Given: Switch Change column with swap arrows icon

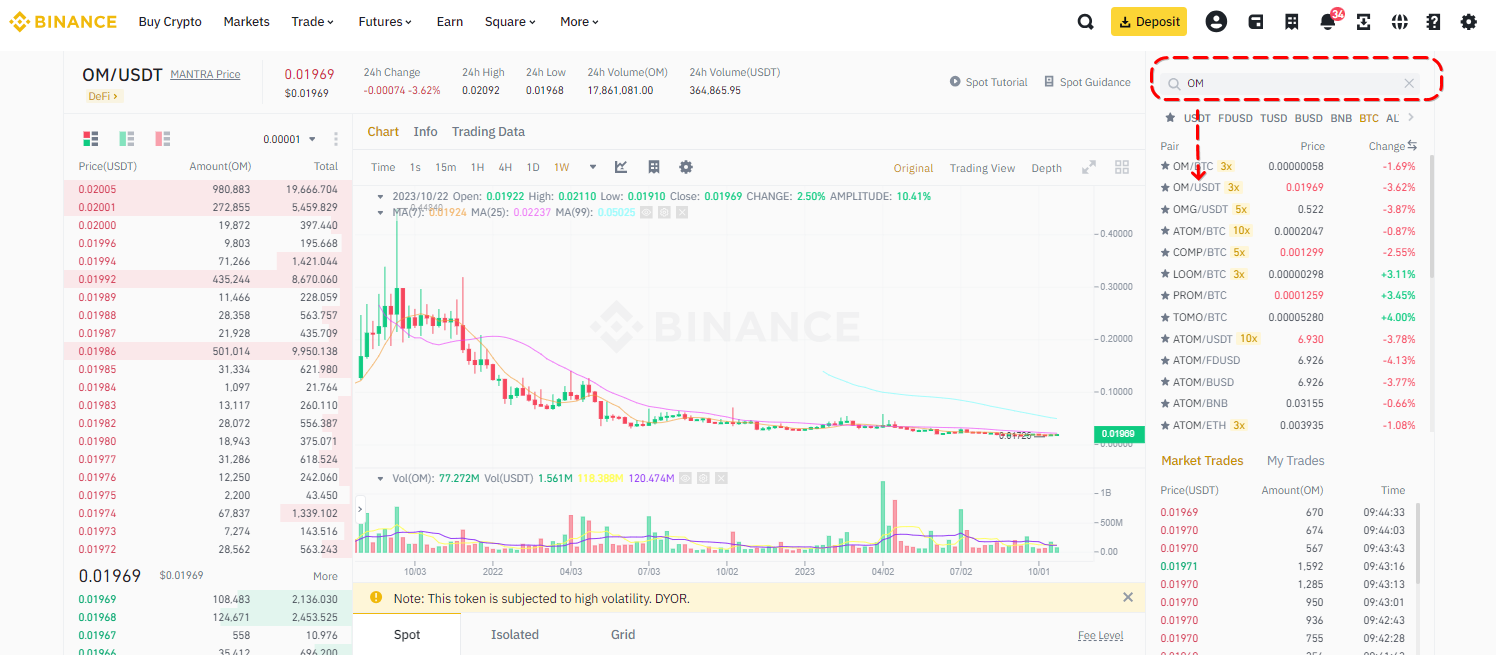Looking at the screenshot, I should pyautogui.click(x=1412, y=145).
